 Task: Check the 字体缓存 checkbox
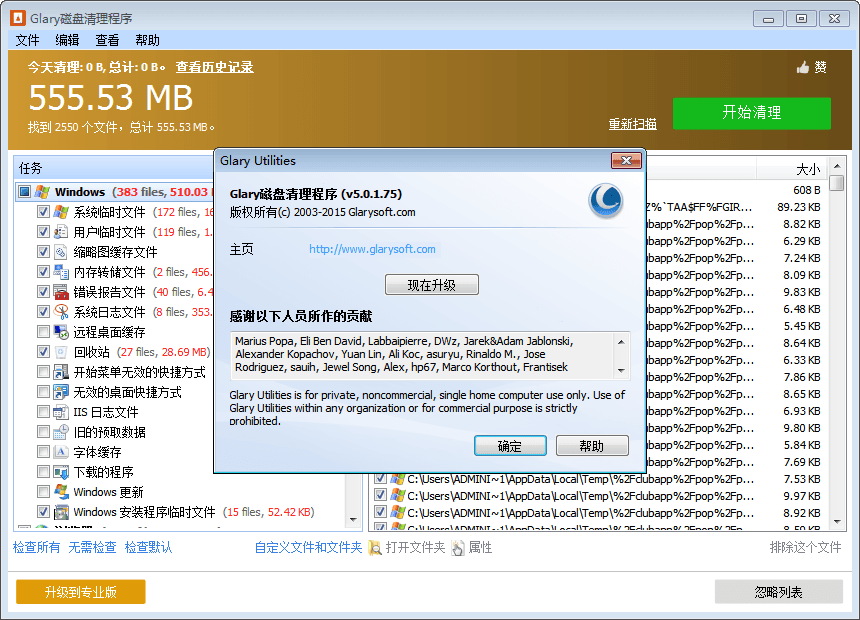(43, 452)
